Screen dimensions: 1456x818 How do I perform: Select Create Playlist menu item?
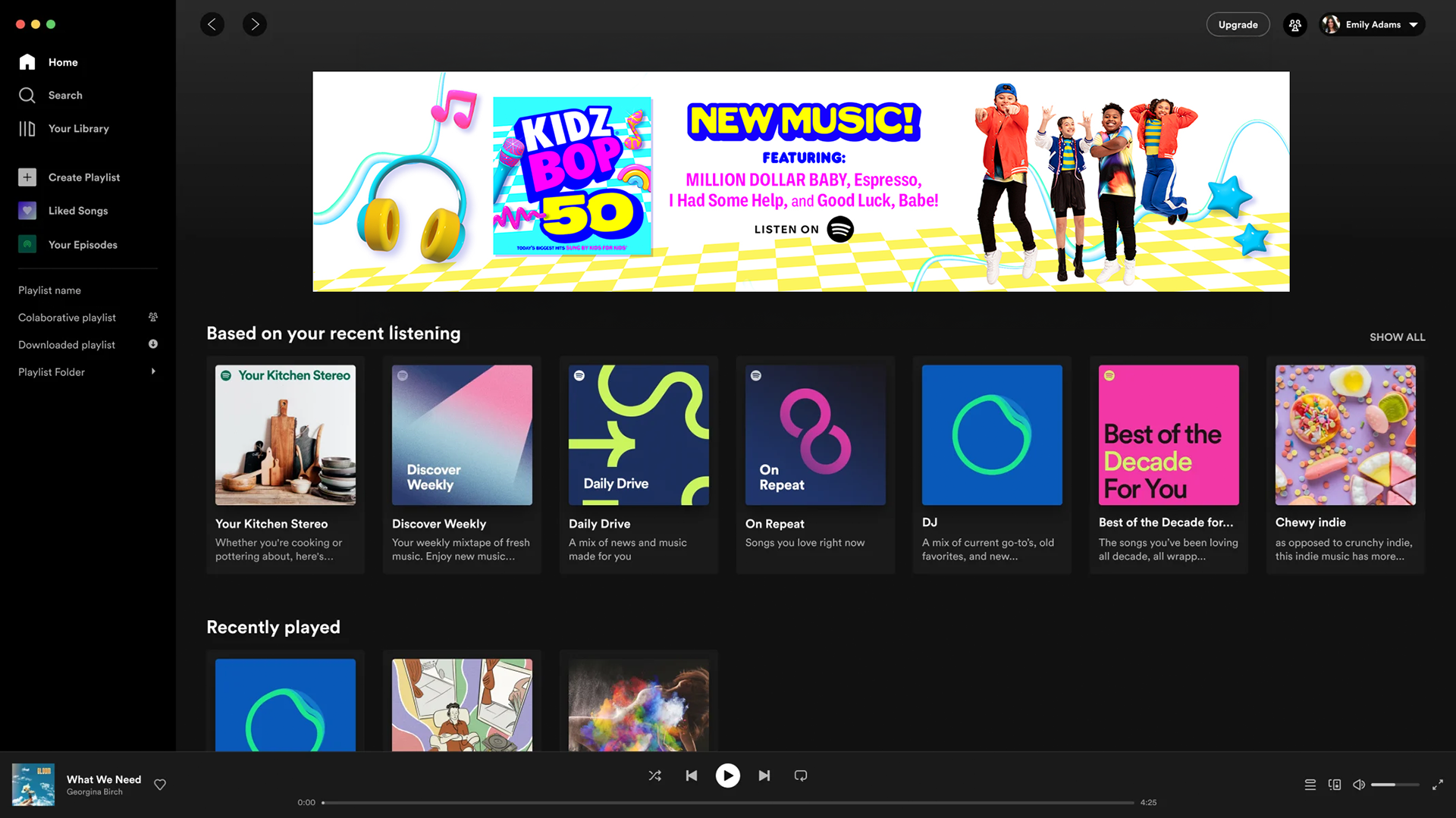pos(84,177)
